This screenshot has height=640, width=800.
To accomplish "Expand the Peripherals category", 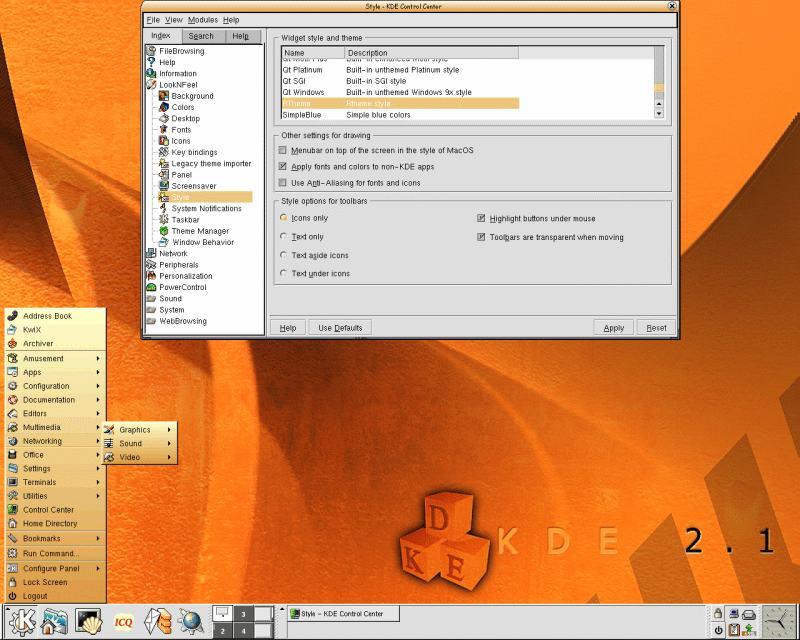I will click(x=172, y=264).
